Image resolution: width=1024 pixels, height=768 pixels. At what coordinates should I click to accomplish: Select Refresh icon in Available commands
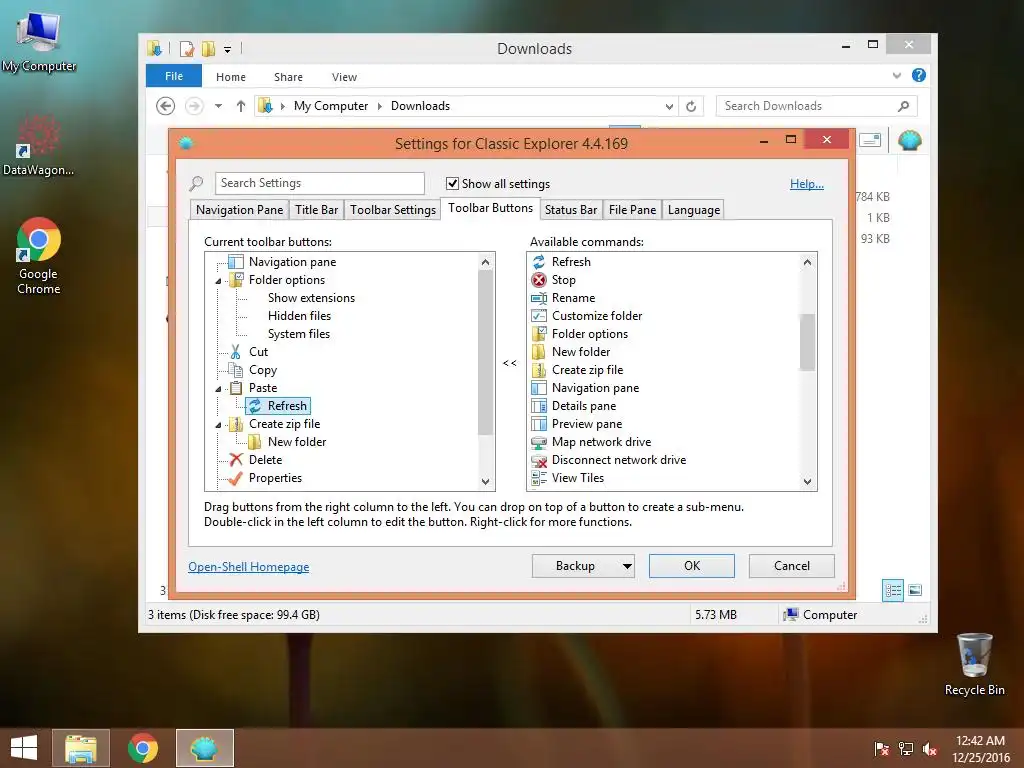click(x=539, y=262)
